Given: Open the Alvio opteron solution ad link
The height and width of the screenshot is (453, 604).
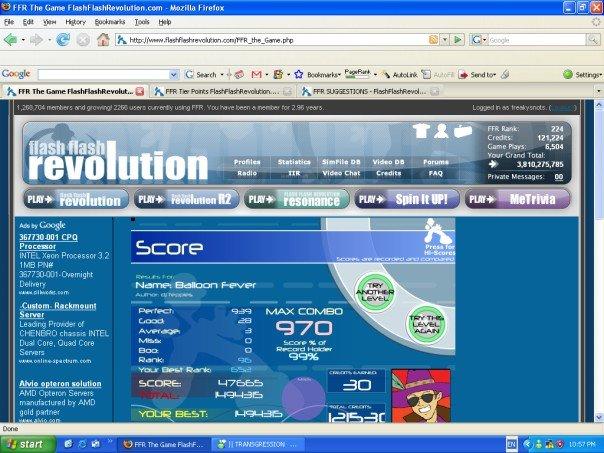Looking at the screenshot, I should pyautogui.click(x=60, y=384).
